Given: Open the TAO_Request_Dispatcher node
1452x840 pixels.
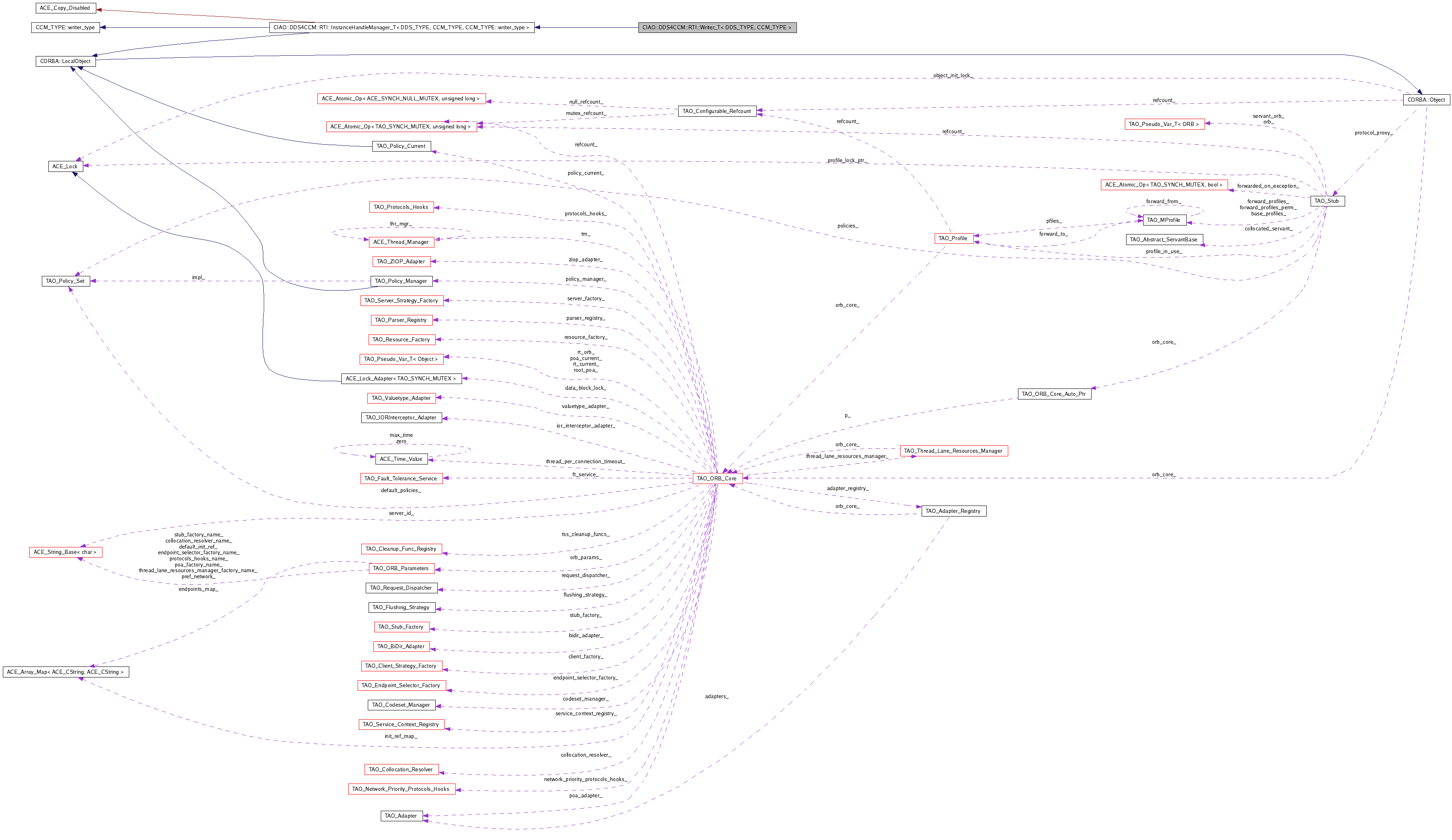Looking at the screenshot, I should tap(401, 588).
